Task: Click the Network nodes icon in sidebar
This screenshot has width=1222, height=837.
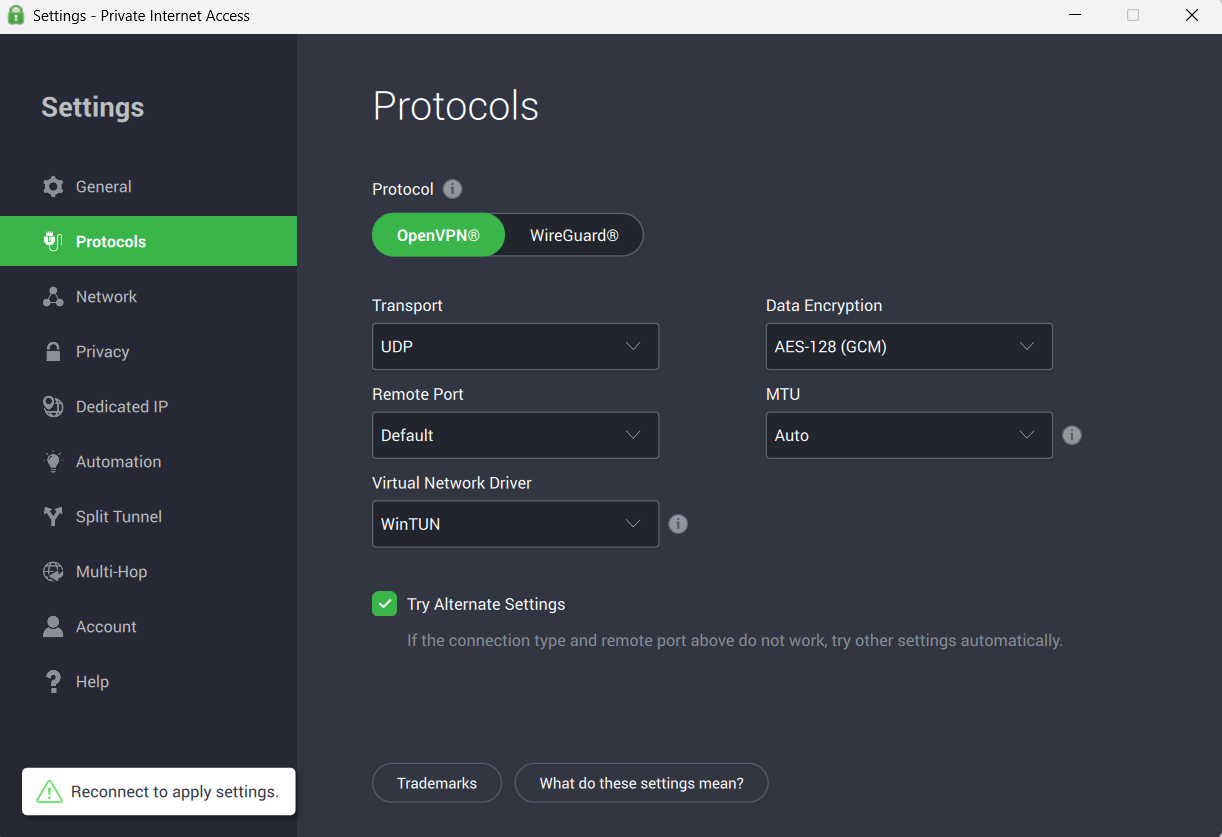Action: 53,297
